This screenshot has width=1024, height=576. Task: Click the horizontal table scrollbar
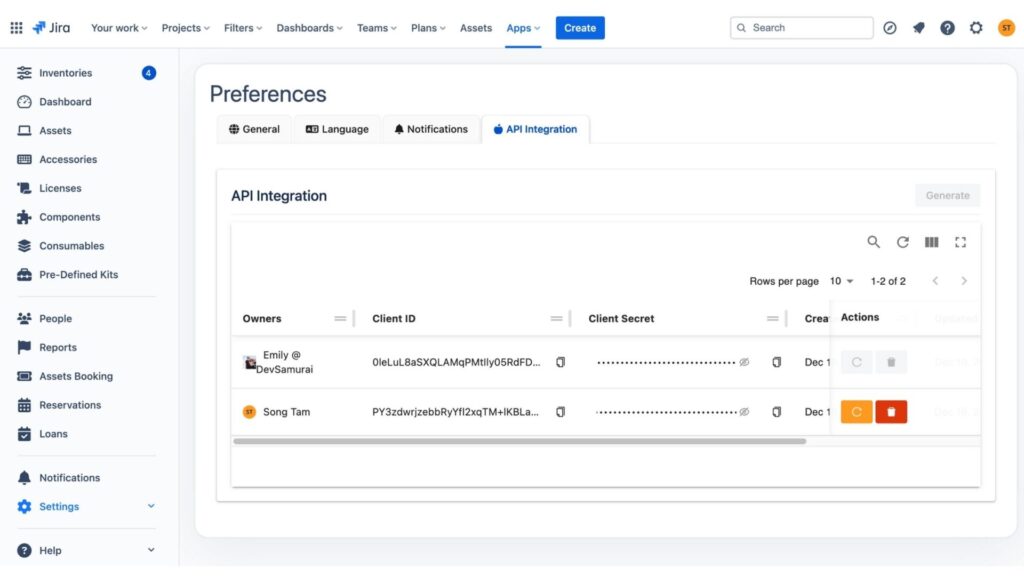pos(519,441)
